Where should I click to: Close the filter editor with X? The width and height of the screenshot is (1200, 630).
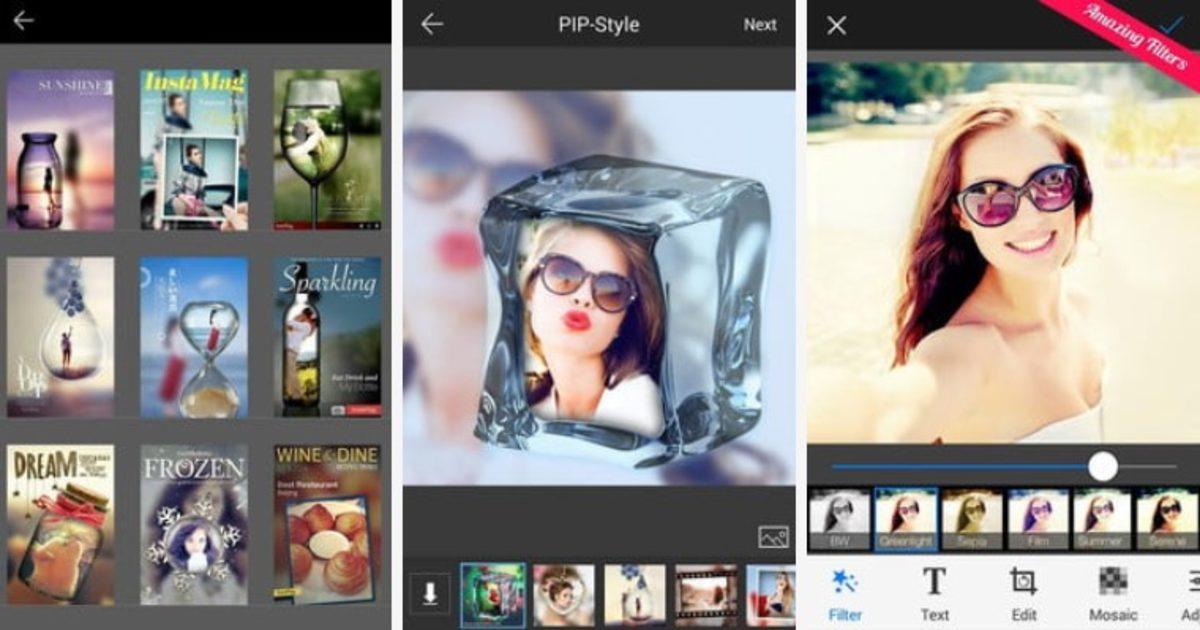coord(837,26)
